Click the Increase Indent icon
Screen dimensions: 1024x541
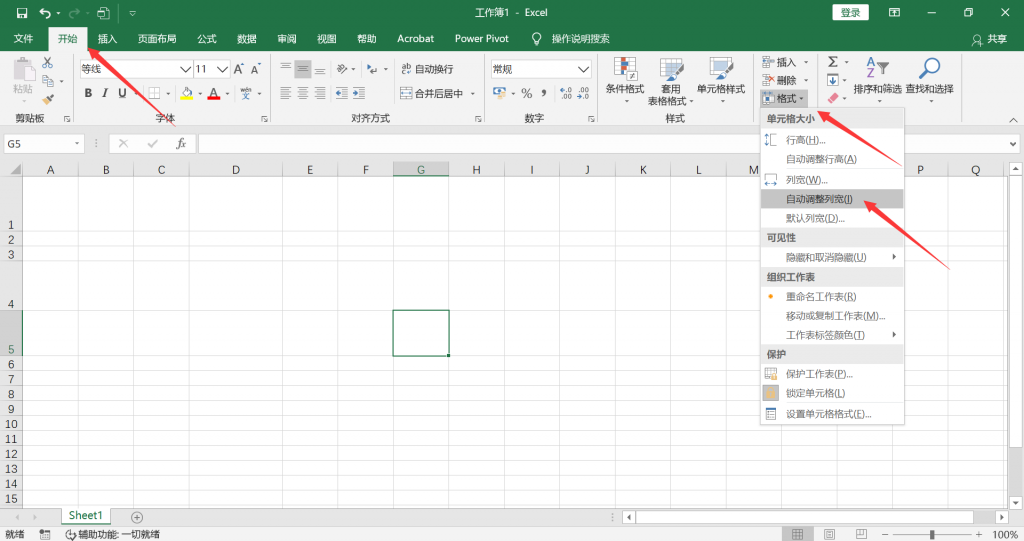(x=359, y=93)
